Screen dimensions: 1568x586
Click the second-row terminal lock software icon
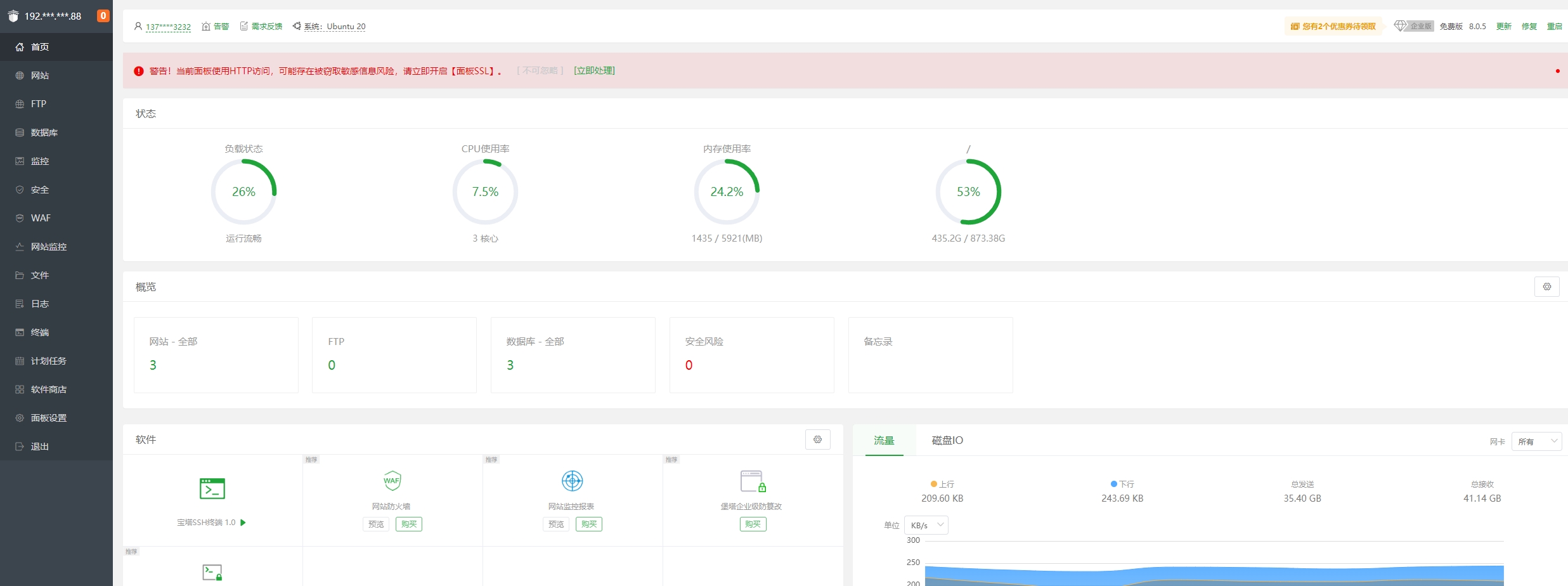tap(212, 573)
